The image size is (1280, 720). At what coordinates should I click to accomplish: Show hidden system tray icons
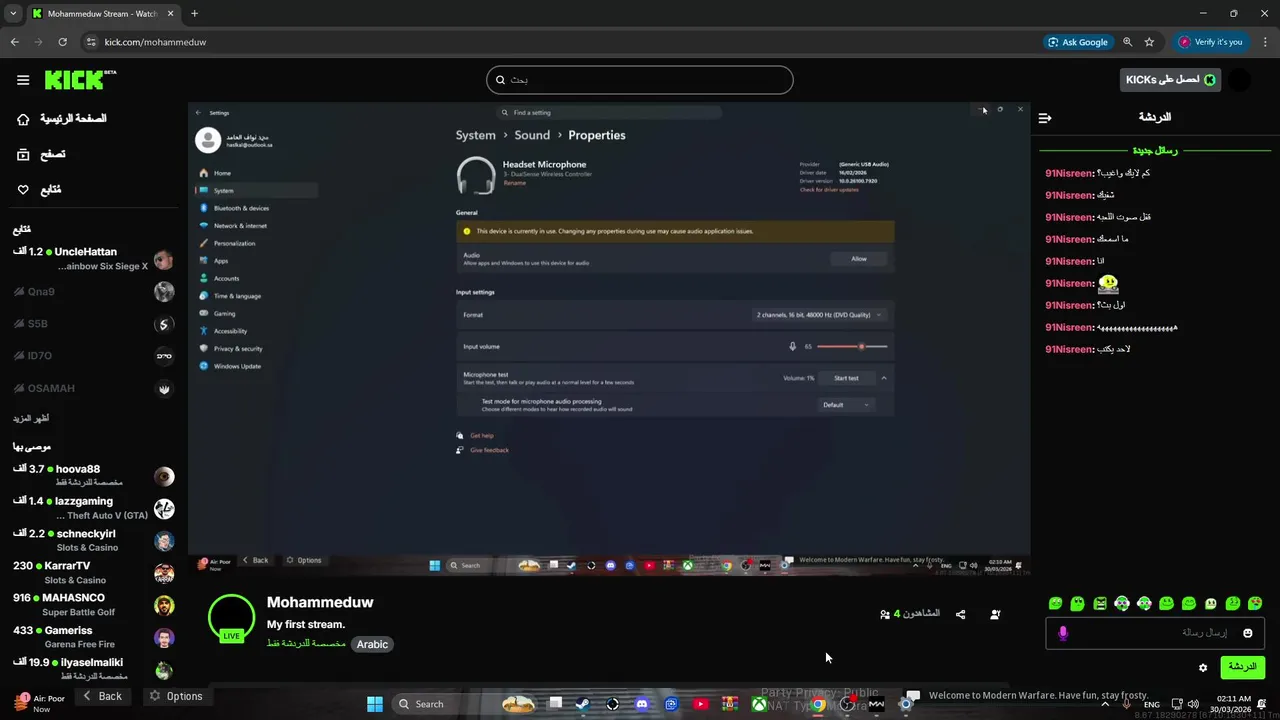pos(1105,704)
